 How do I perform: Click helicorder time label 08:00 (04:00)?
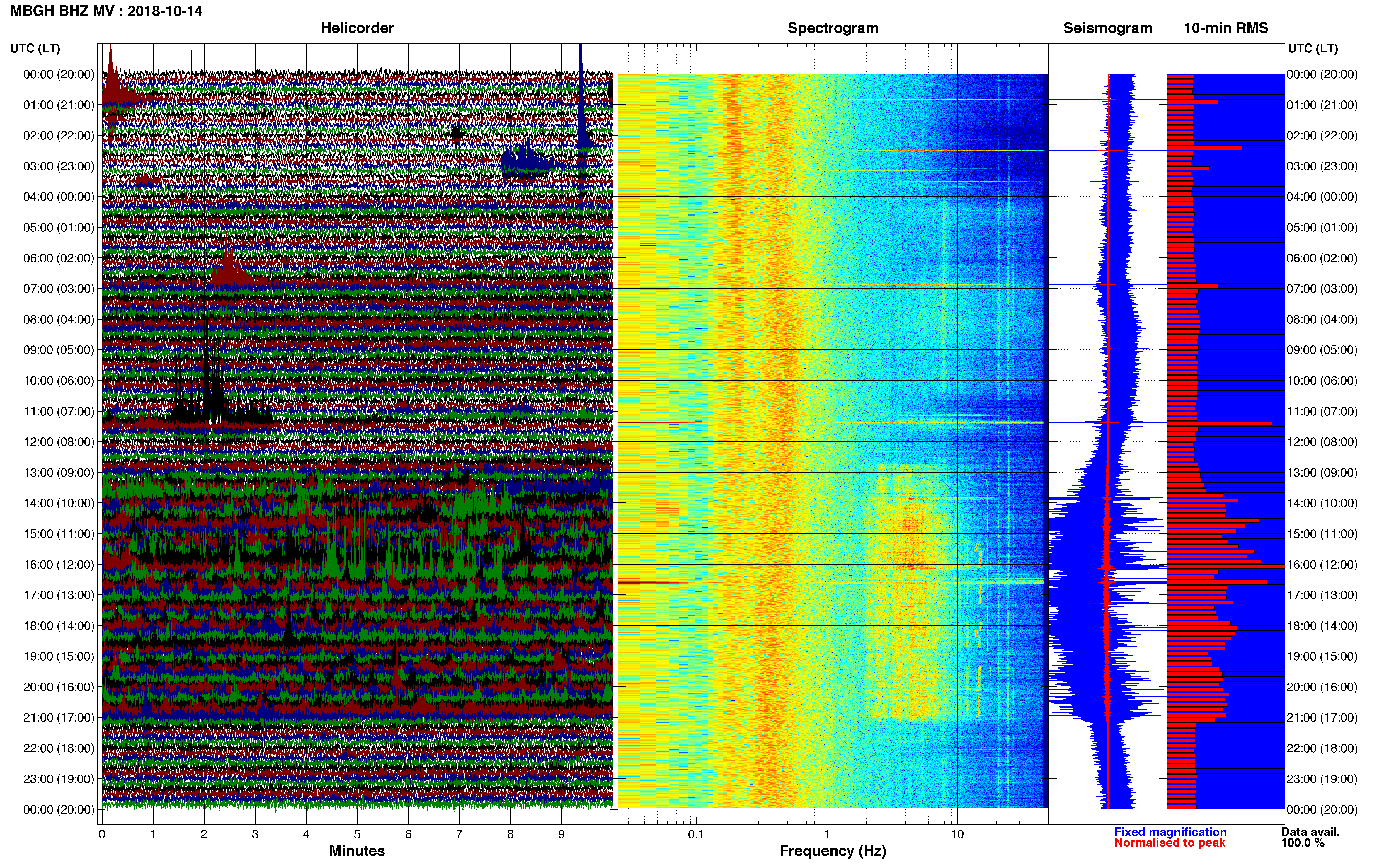[x=59, y=319]
